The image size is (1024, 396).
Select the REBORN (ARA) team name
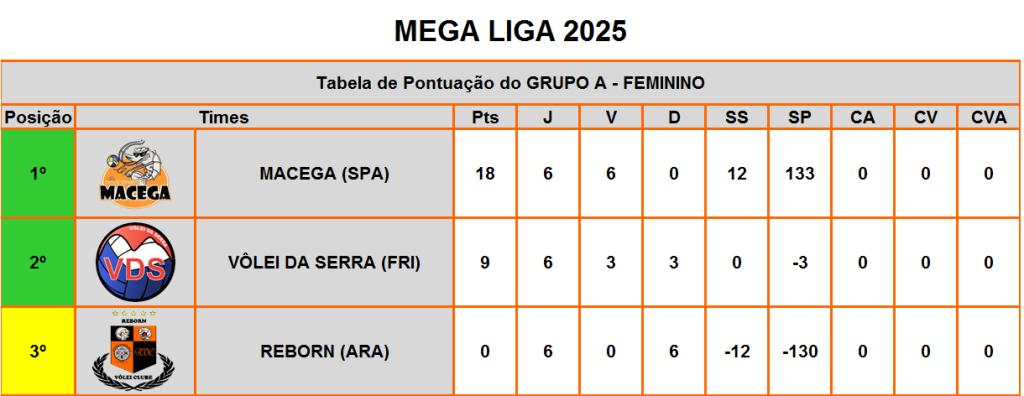click(x=324, y=352)
